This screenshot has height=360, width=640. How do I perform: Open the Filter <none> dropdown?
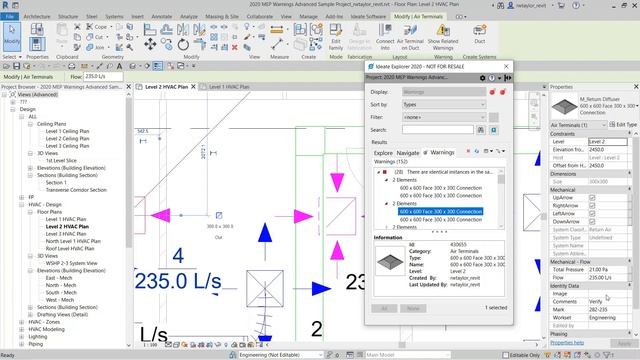[444, 117]
